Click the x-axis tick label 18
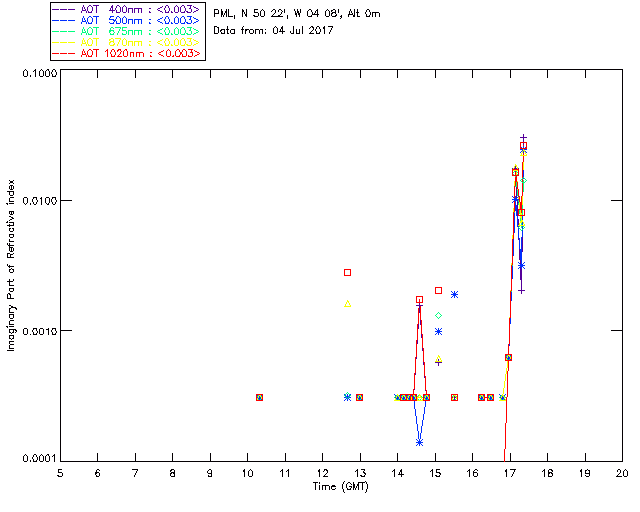The image size is (640, 512). (x=548, y=474)
